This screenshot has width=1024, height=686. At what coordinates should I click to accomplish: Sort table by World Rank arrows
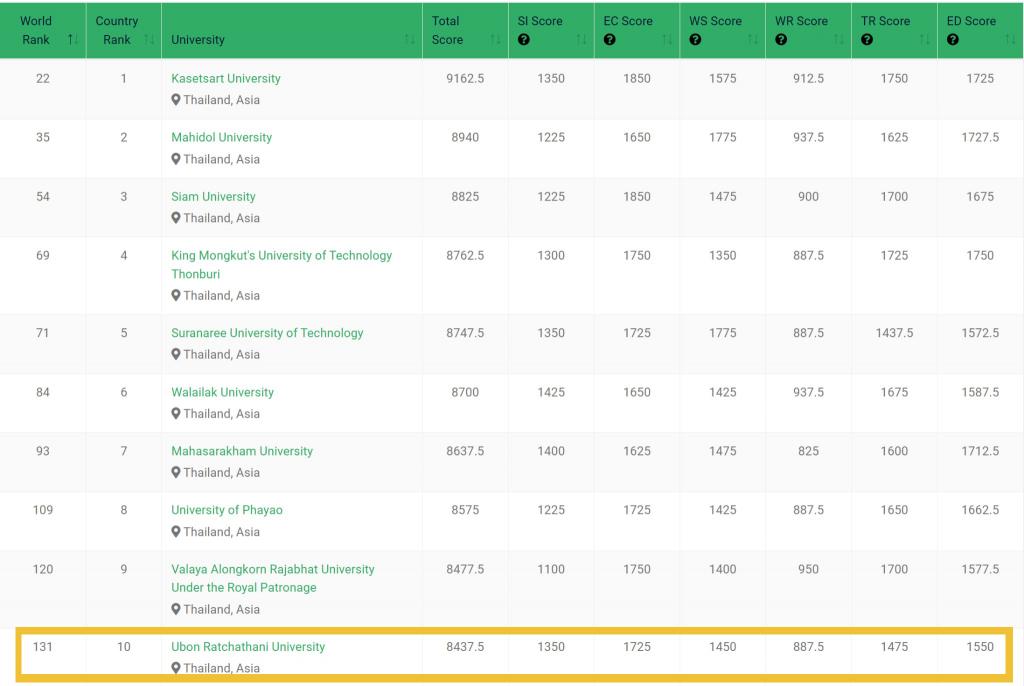[x=72, y=40]
